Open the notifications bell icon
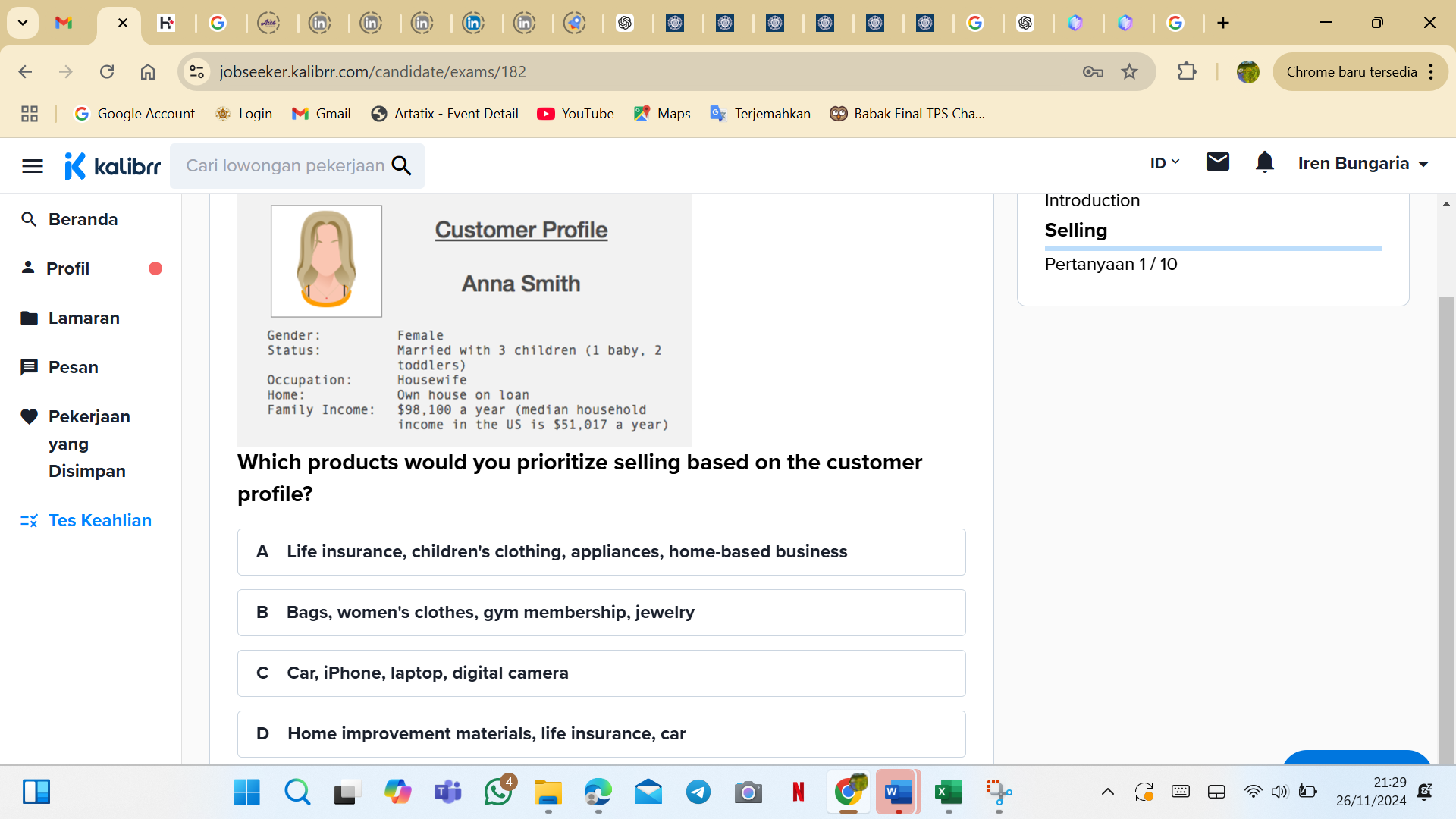Viewport: 1456px width, 819px height. 1264,162
